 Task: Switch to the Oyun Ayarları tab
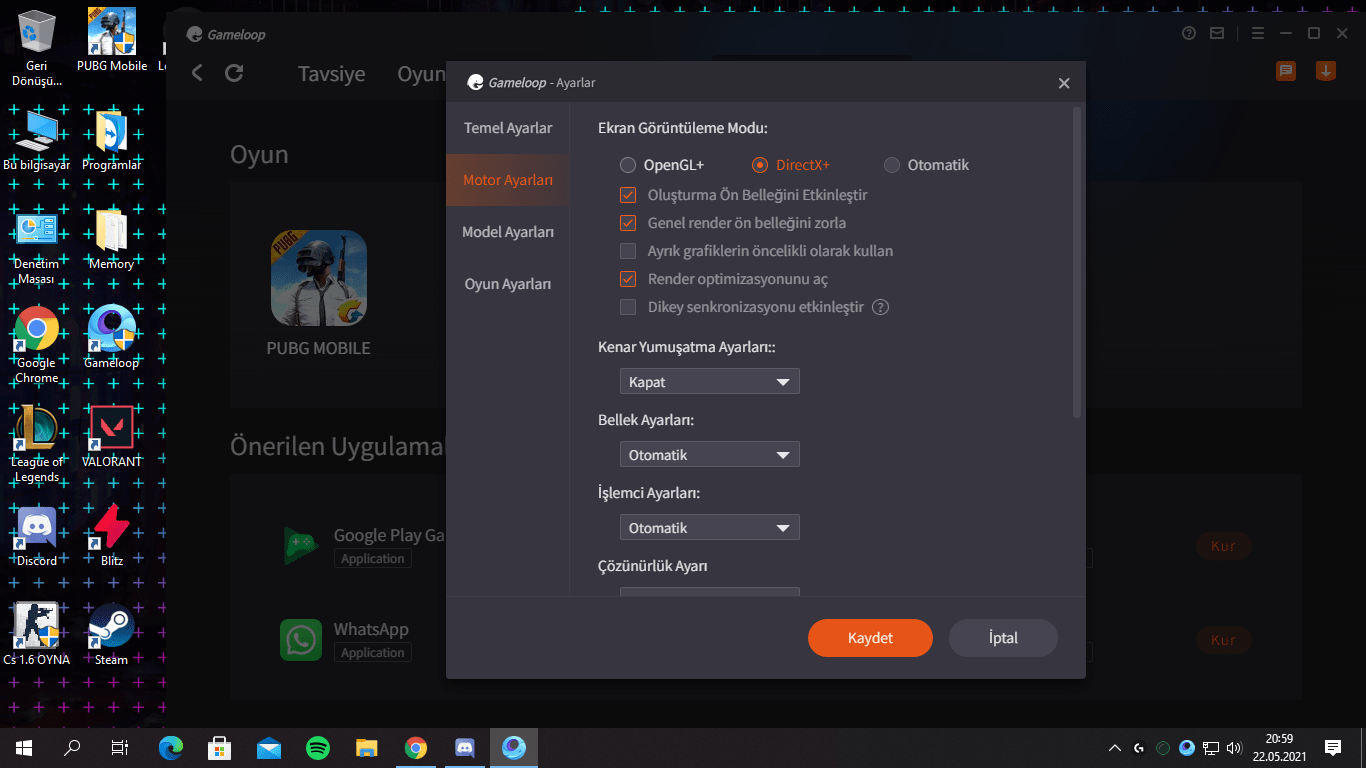pos(508,284)
